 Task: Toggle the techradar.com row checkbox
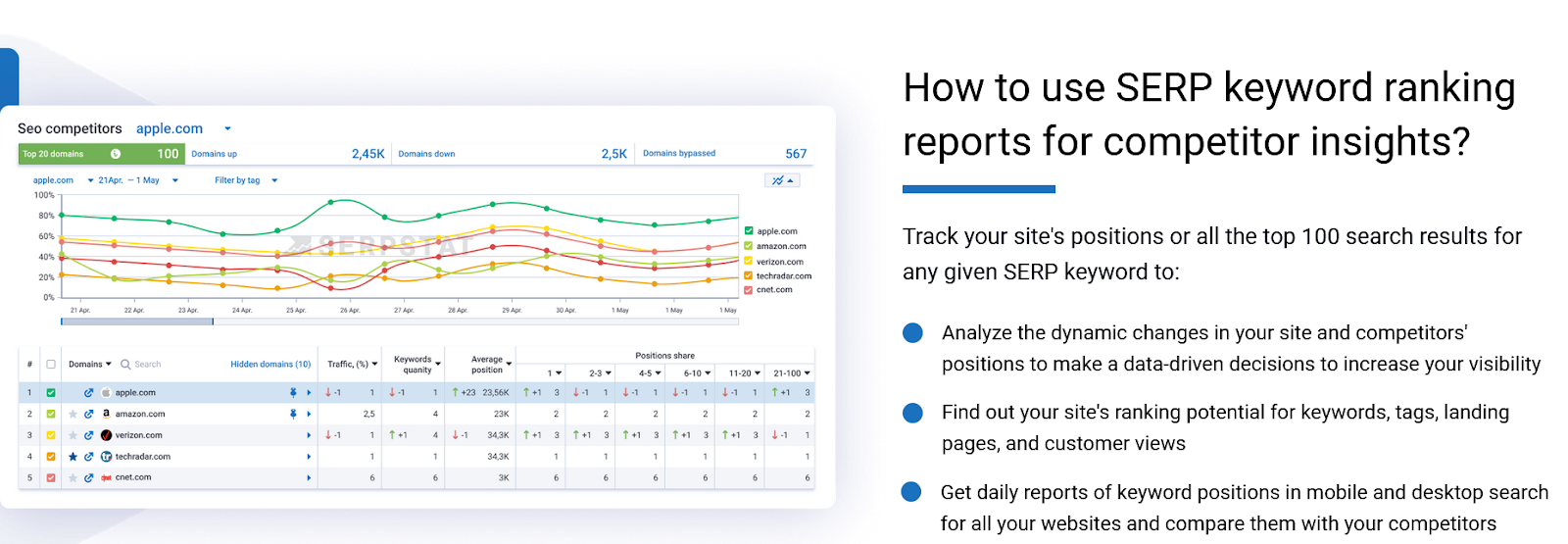51,457
